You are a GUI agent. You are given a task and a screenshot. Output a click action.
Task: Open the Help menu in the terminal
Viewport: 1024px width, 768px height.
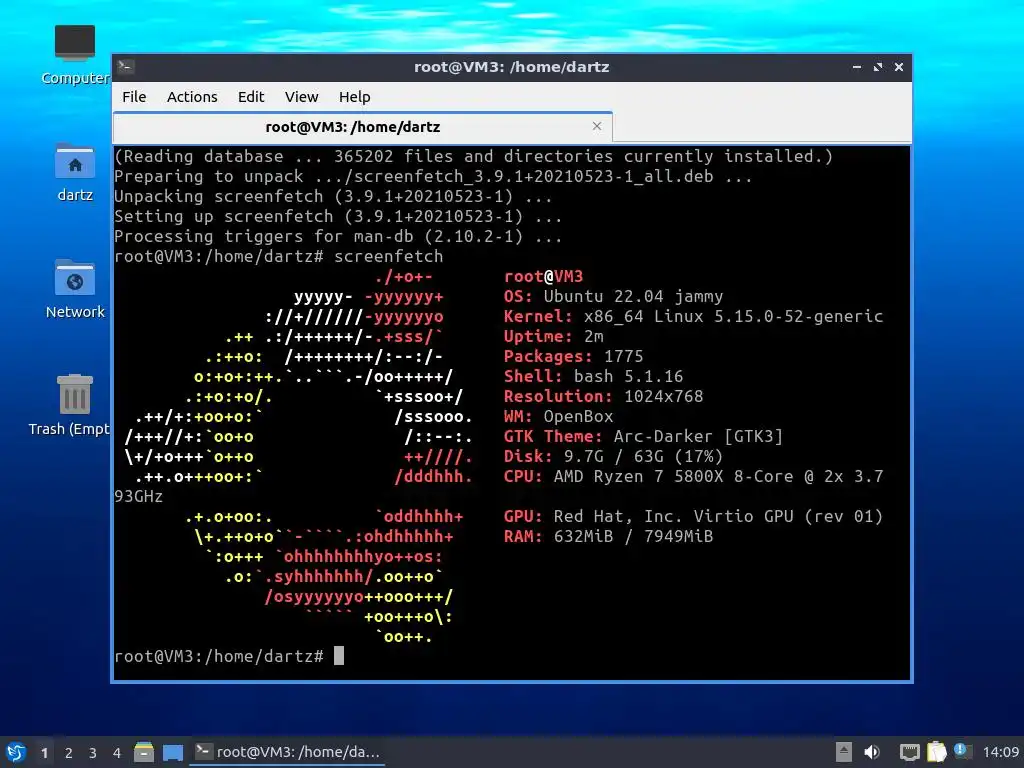pos(355,97)
